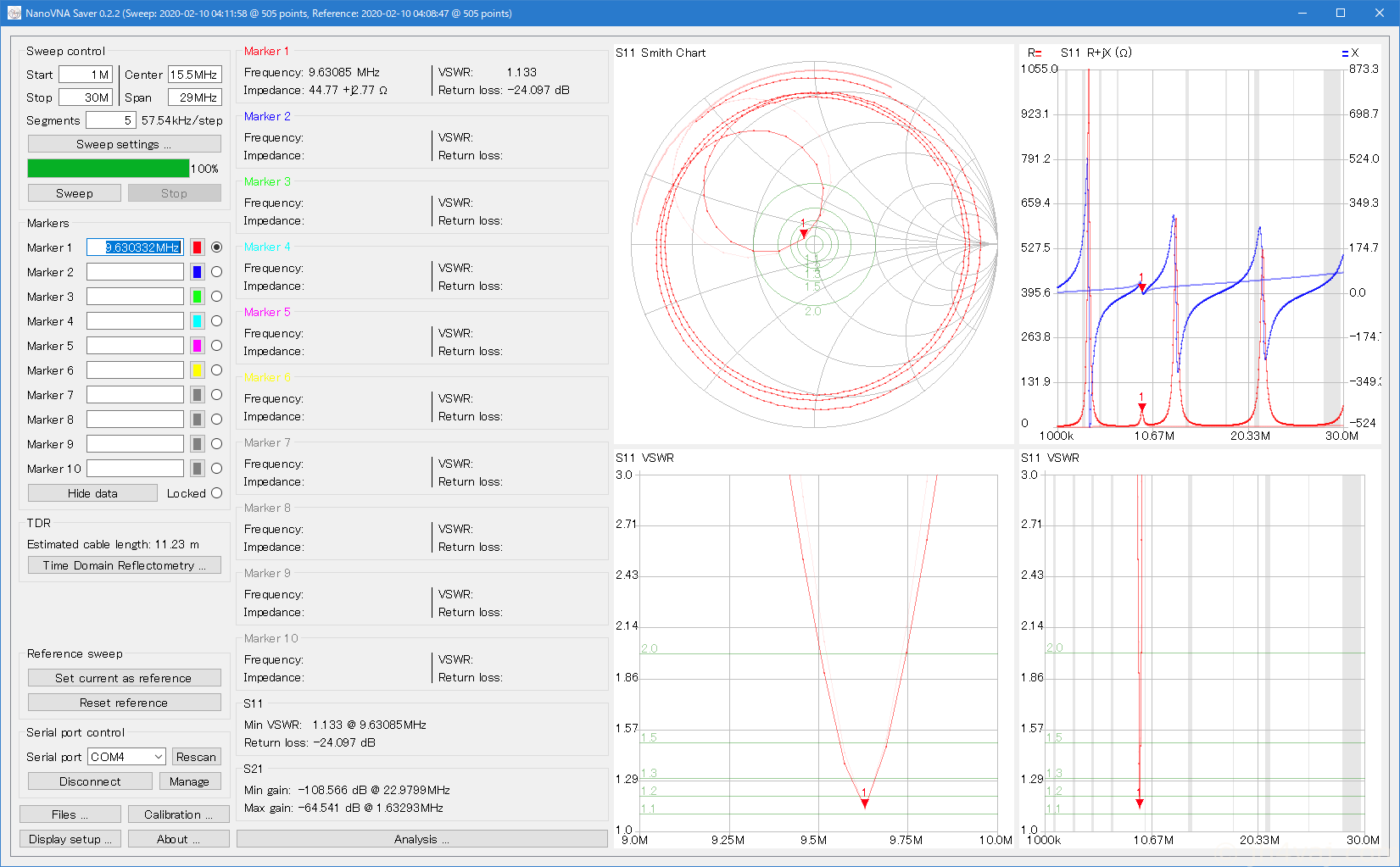Click the Marker 5 frequency field
The image size is (1400, 867).
(x=135, y=346)
